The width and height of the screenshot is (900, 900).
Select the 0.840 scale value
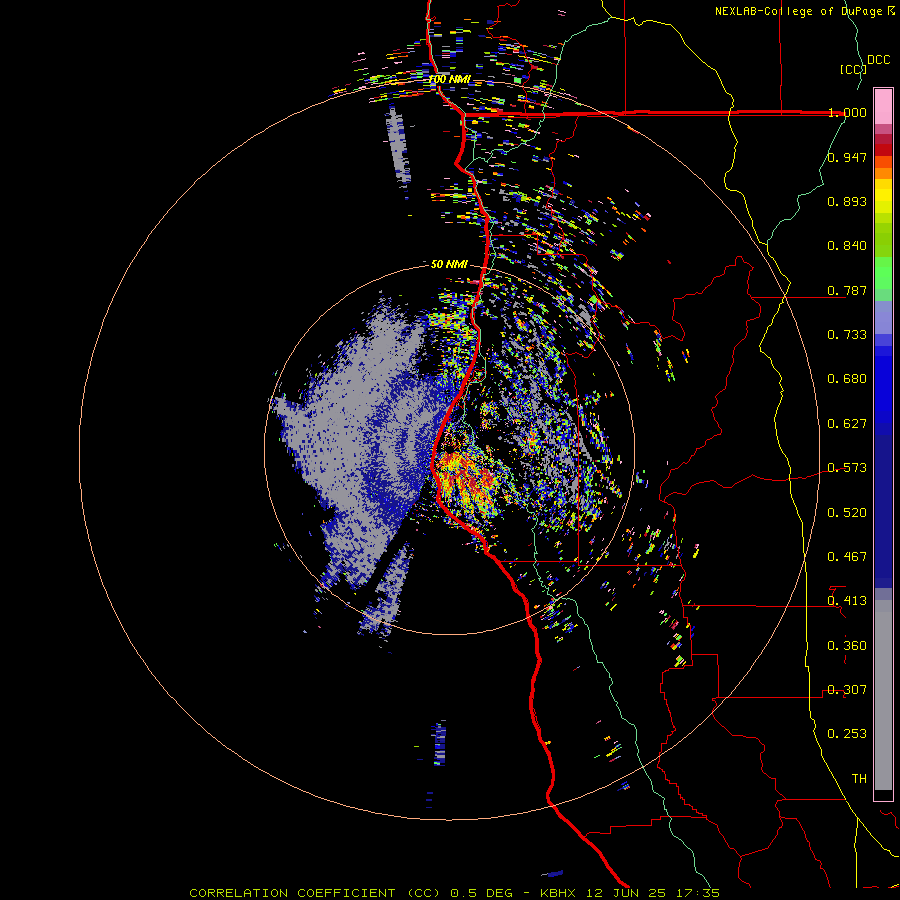(847, 246)
